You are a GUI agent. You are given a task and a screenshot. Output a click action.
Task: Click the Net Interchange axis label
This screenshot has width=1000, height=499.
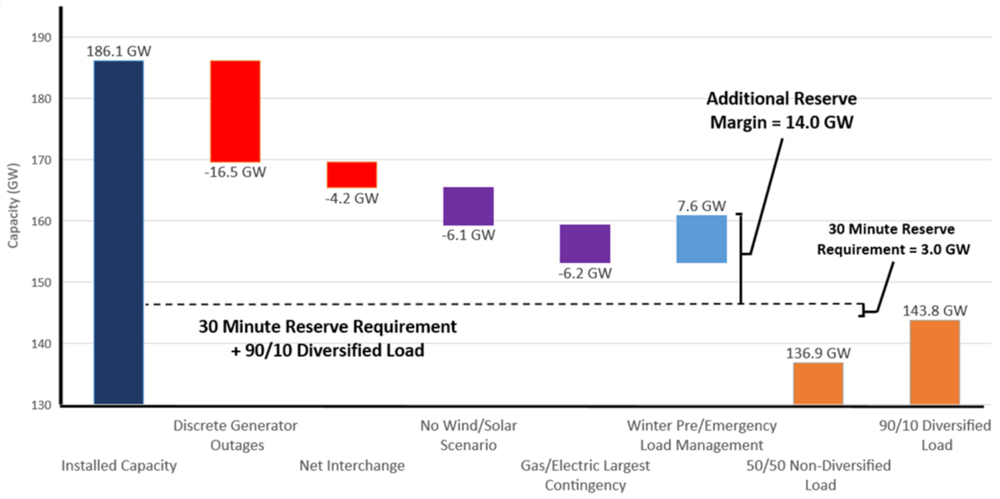coord(352,466)
